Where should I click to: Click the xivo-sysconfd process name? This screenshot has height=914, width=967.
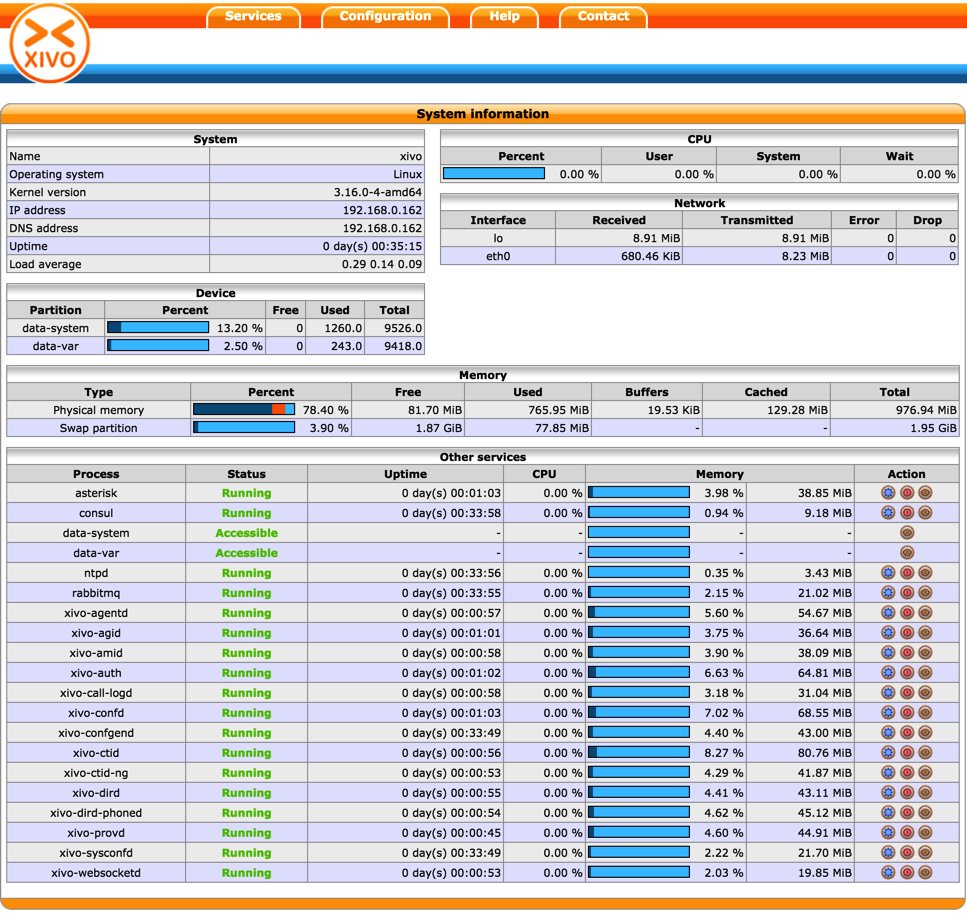tap(96, 853)
